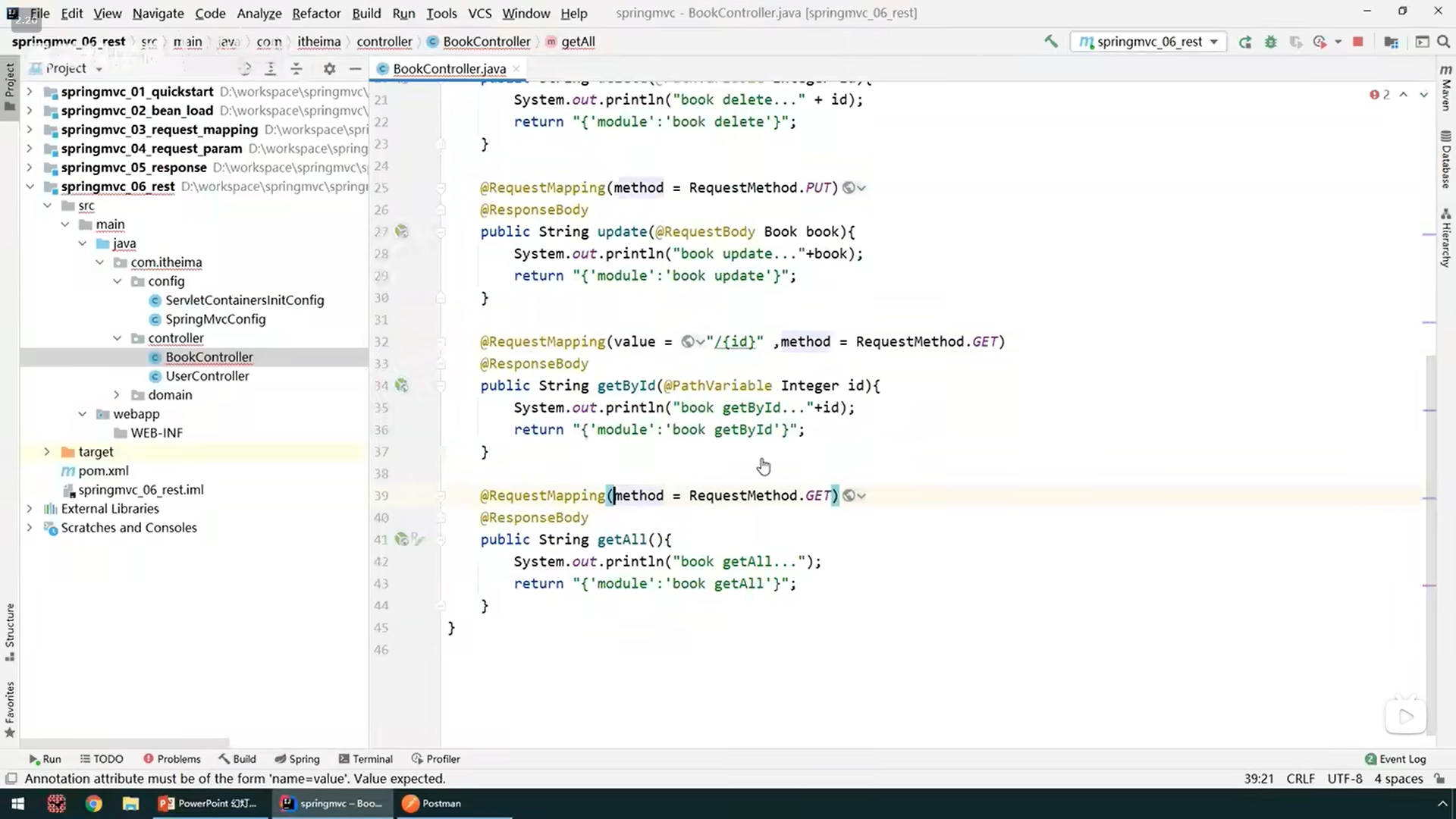Image resolution: width=1456 pixels, height=819 pixels.
Task: Click the CRLF line separator entry
Action: coord(1301,779)
